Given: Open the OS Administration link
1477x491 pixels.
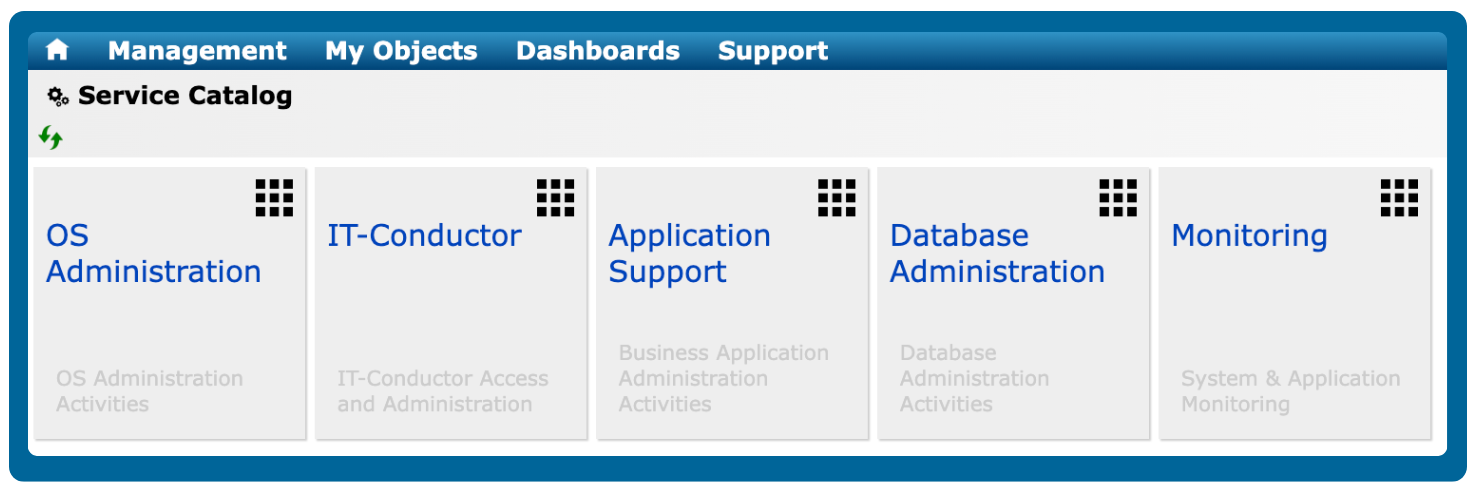Looking at the screenshot, I should pyautogui.click(x=153, y=253).
